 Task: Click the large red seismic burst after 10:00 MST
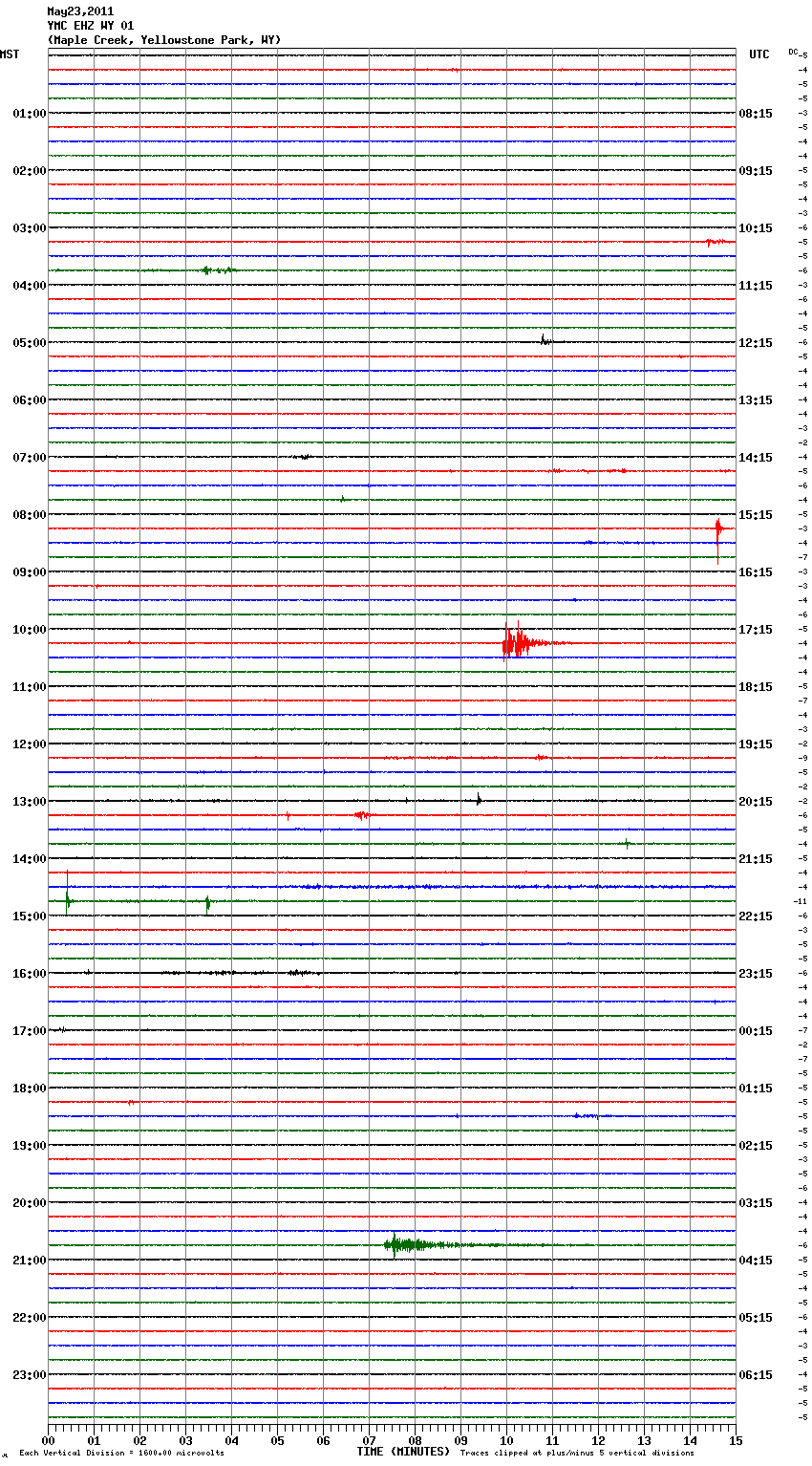pos(516,642)
